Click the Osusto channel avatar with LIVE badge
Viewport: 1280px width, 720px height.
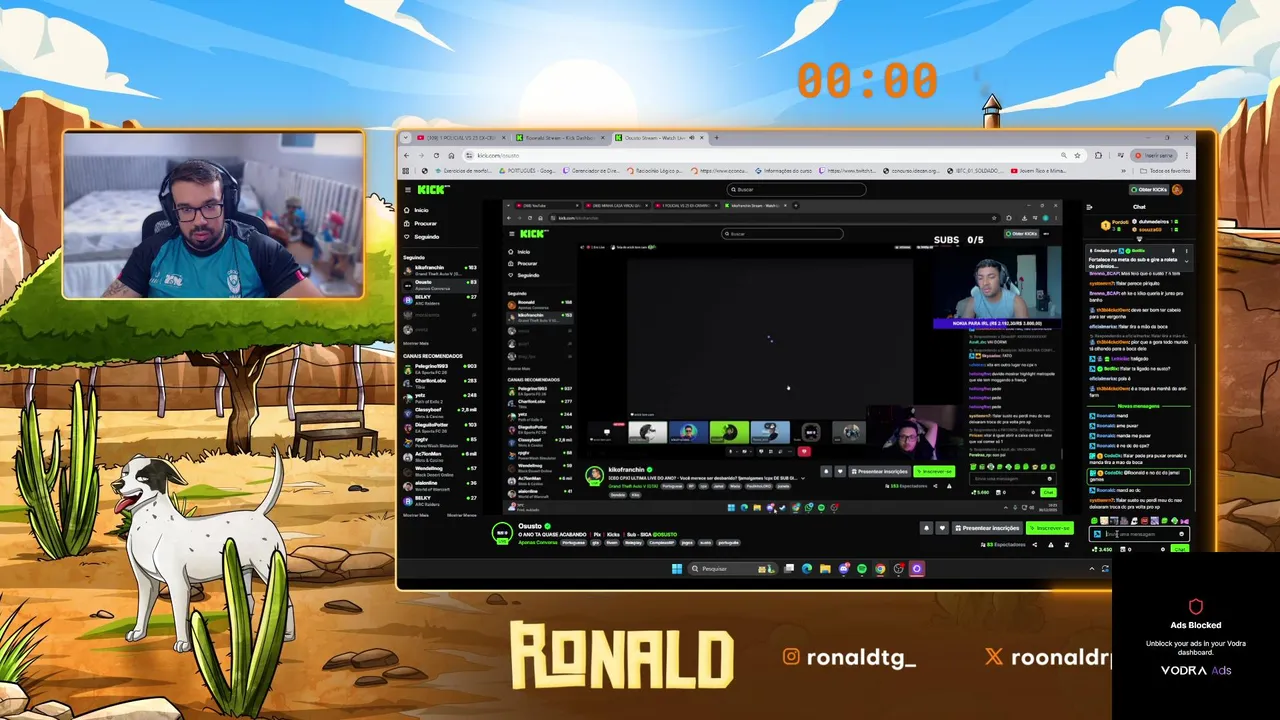500,534
